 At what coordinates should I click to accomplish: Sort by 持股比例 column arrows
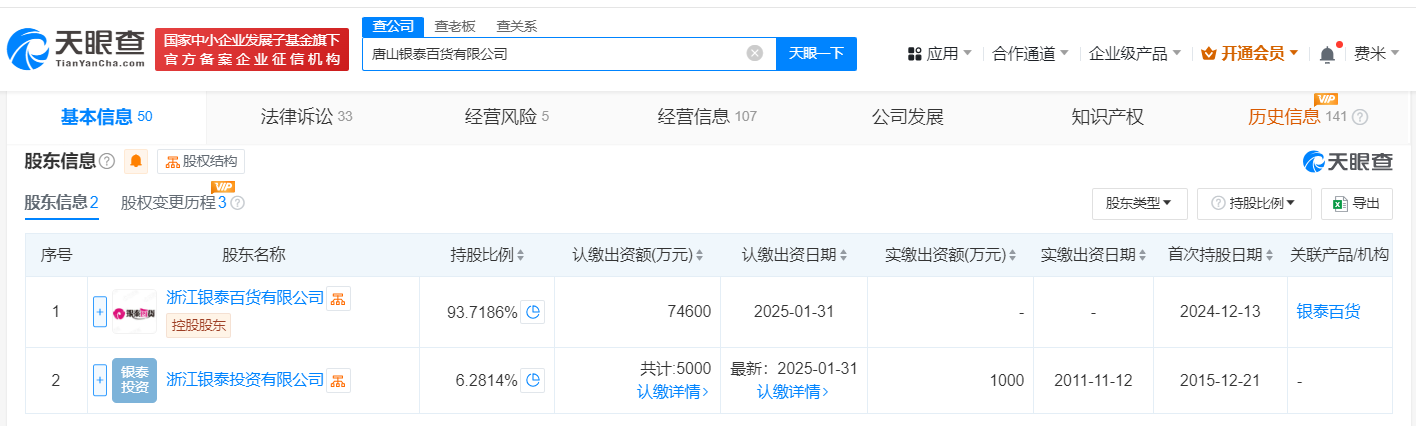(520, 255)
